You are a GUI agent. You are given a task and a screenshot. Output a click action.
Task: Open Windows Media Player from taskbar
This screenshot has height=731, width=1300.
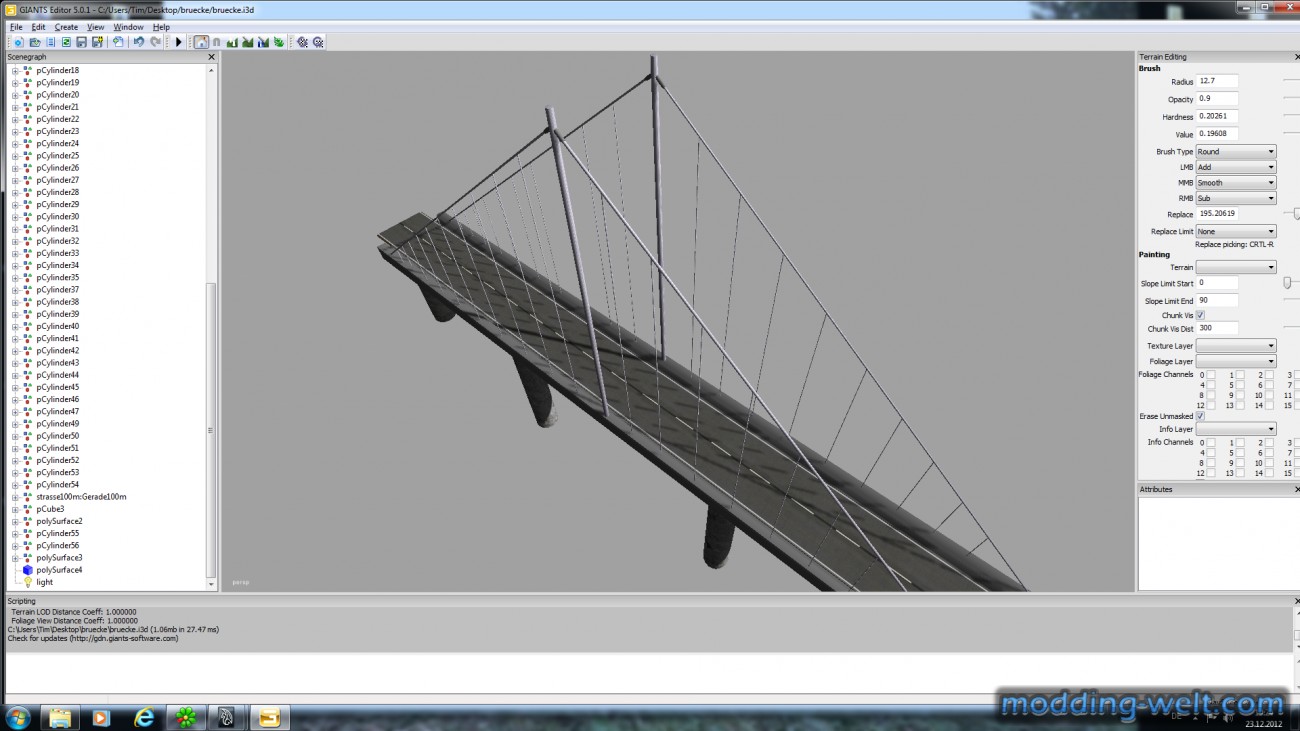101,717
